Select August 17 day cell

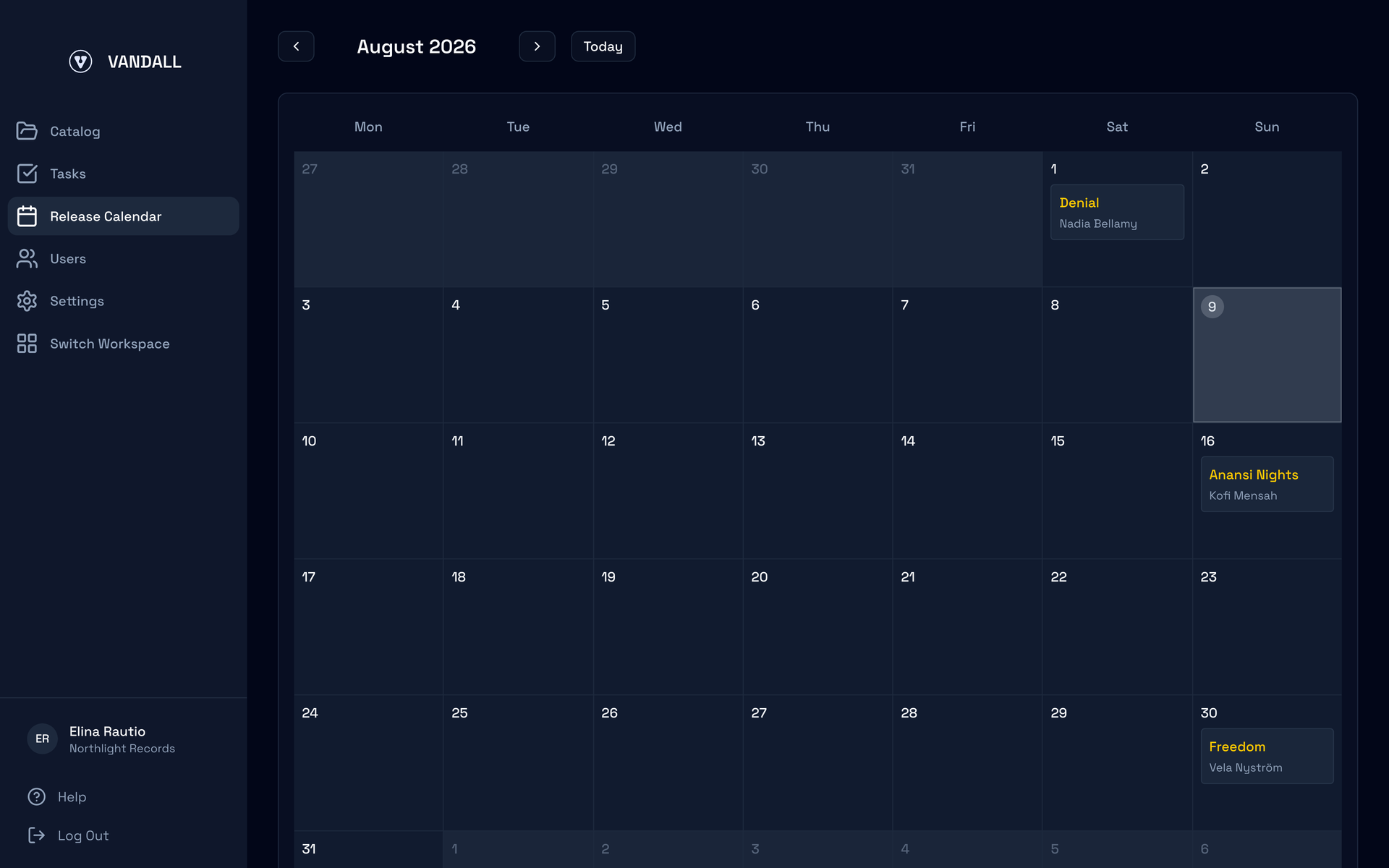point(368,626)
